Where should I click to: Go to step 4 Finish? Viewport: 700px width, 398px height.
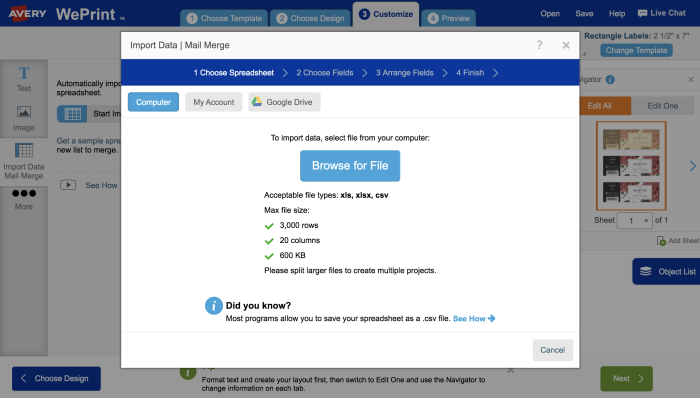click(x=470, y=73)
